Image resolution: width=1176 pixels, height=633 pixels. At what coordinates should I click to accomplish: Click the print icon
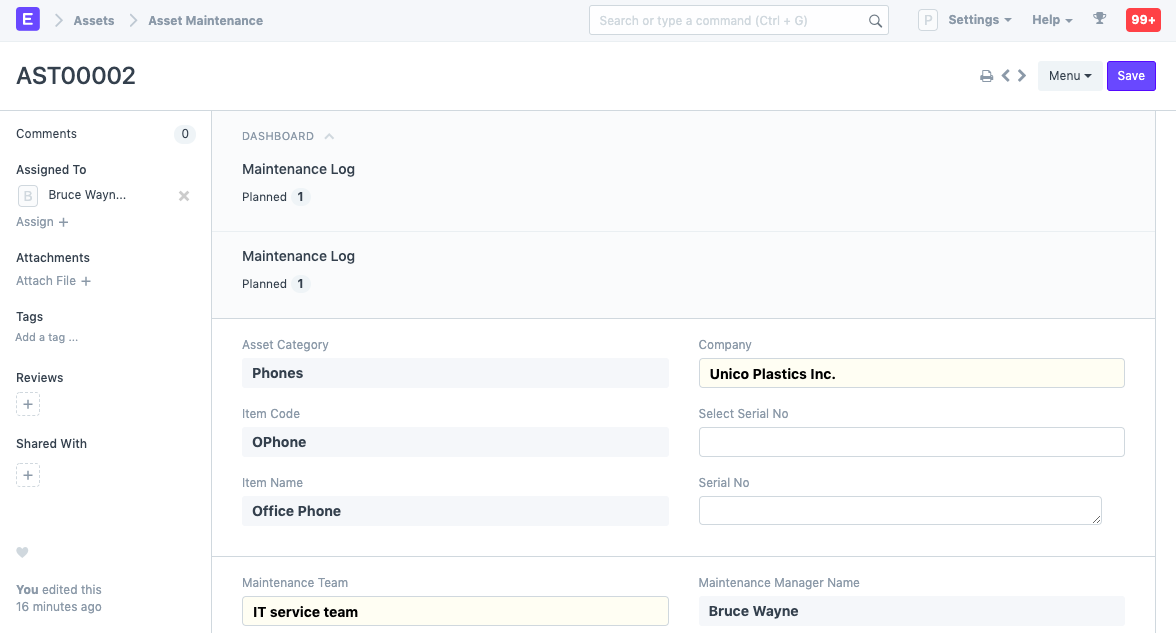(x=986, y=76)
